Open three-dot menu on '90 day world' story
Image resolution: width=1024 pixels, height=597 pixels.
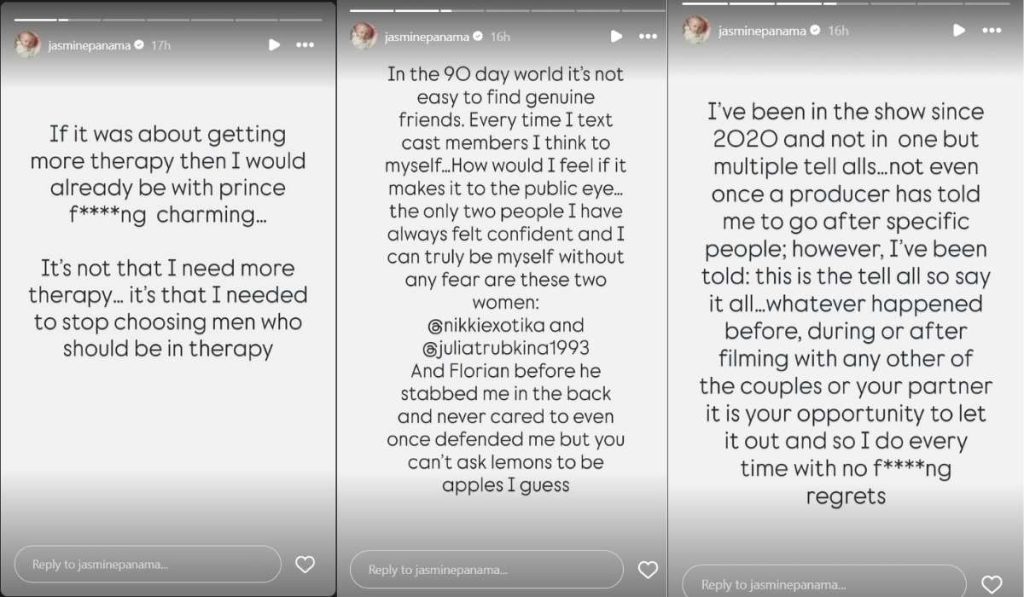point(648,36)
